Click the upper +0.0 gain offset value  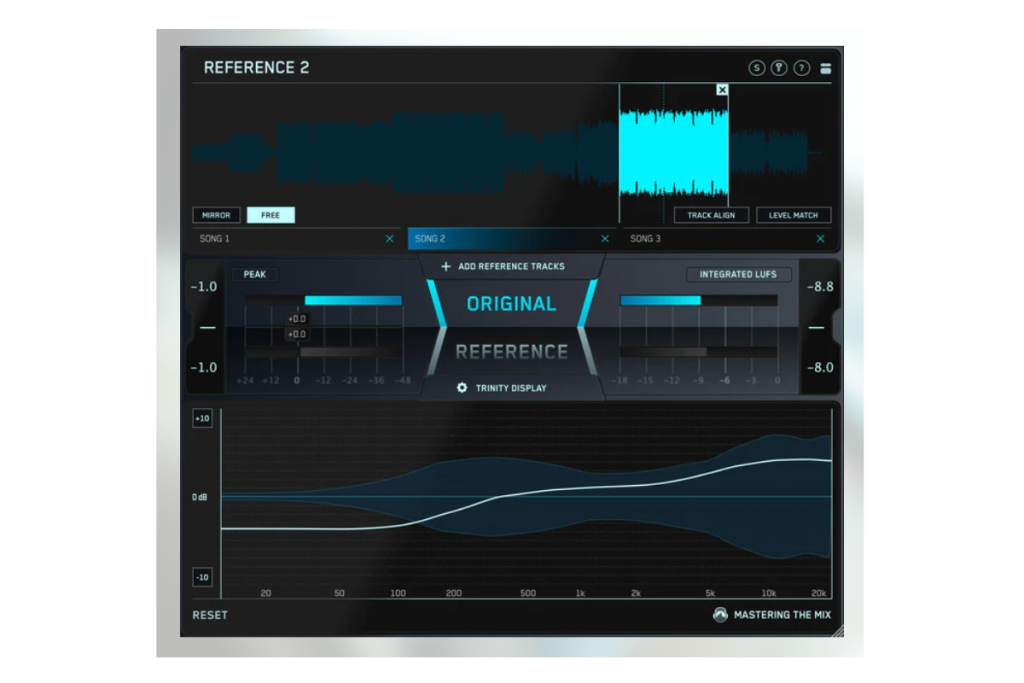(296, 319)
